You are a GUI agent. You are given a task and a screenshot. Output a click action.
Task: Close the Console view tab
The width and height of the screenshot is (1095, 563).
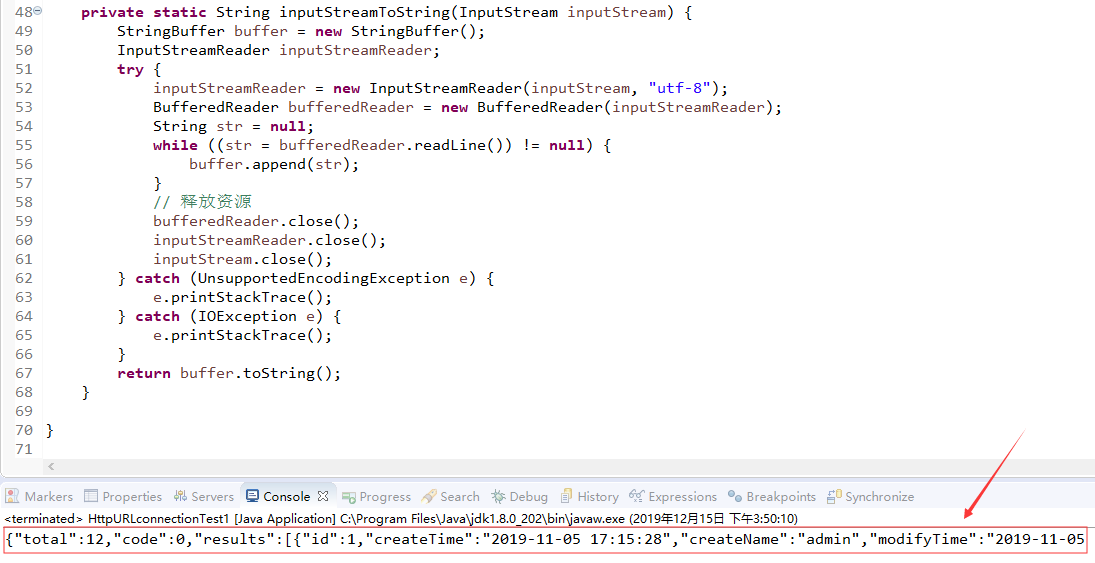click(323, 497)
